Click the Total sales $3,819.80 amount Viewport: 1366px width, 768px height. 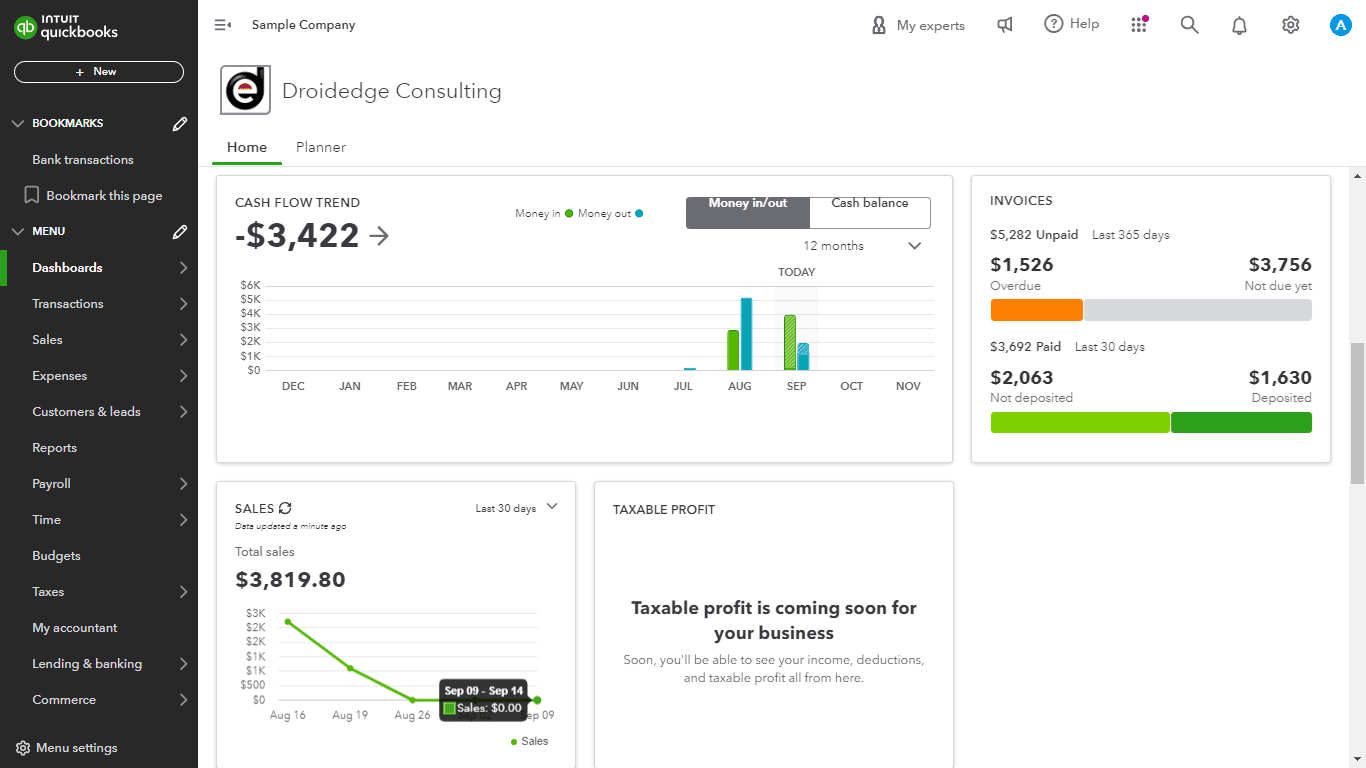point(290,580)
